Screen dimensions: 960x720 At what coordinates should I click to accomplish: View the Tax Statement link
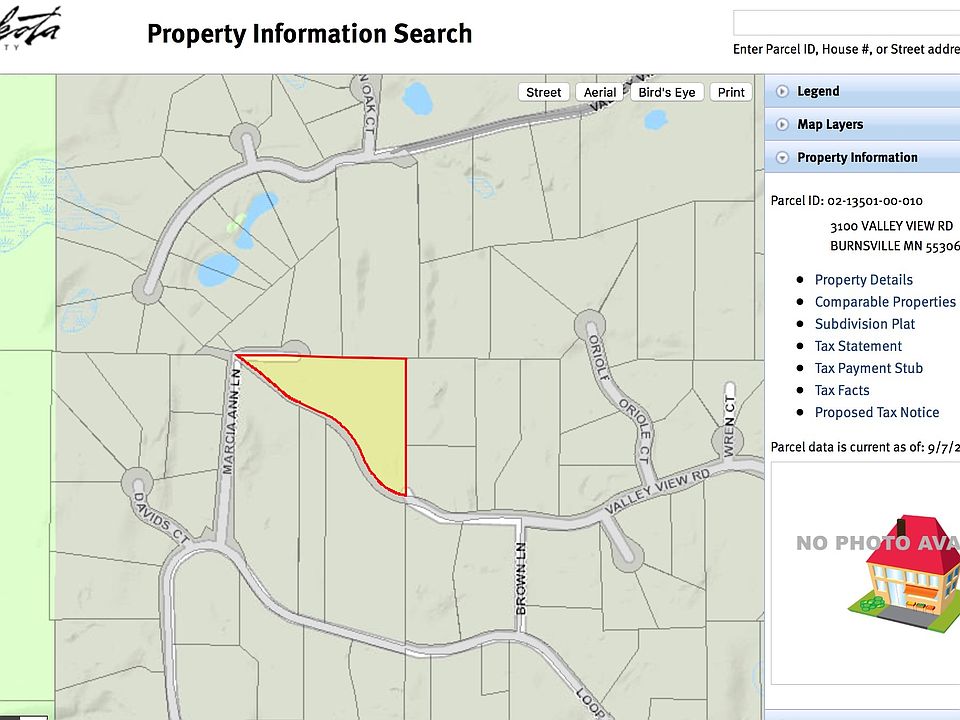coord(858,346)
